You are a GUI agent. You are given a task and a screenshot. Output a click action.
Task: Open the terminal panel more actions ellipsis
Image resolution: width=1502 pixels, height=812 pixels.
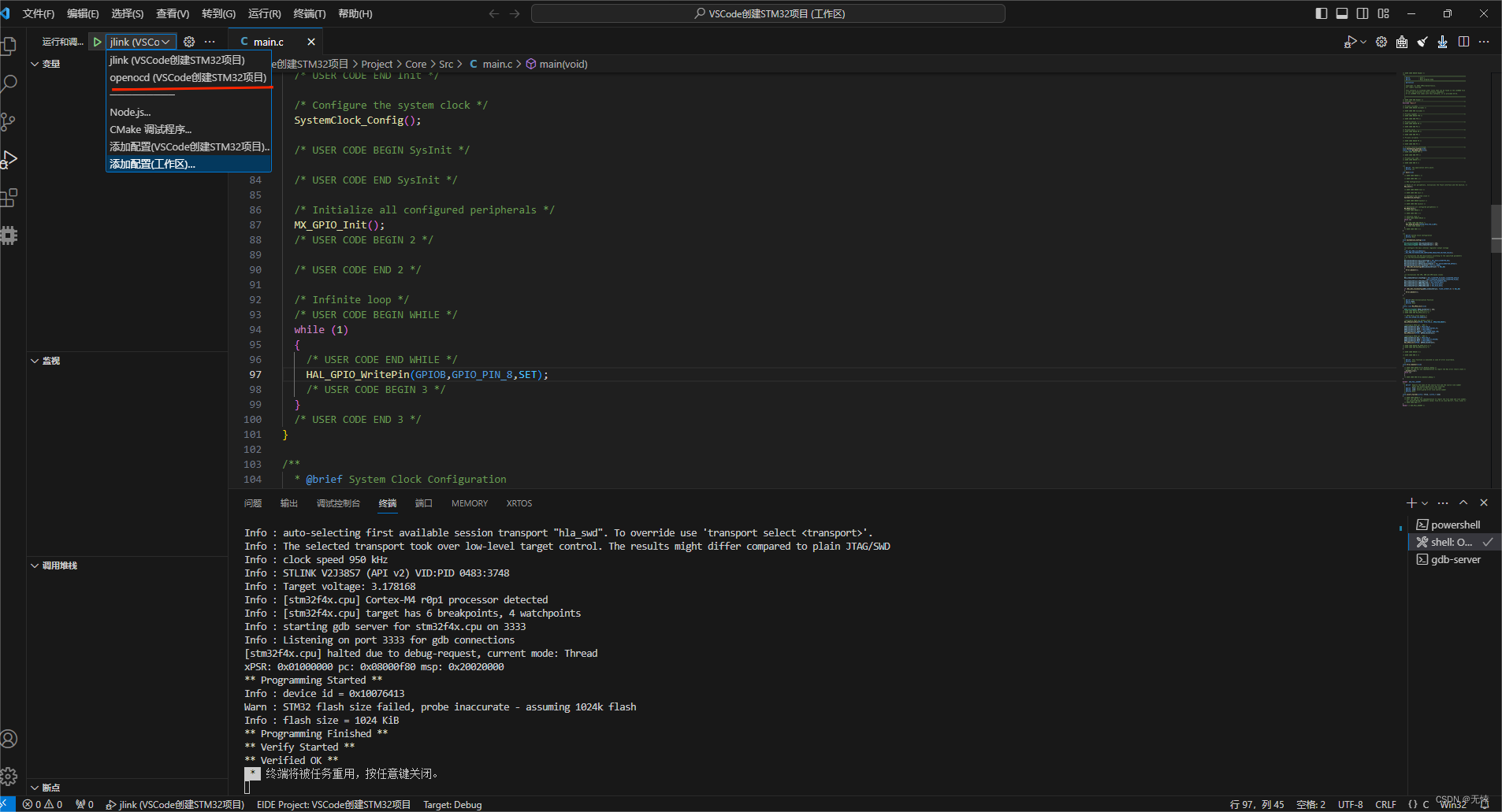pos(1443,502)
